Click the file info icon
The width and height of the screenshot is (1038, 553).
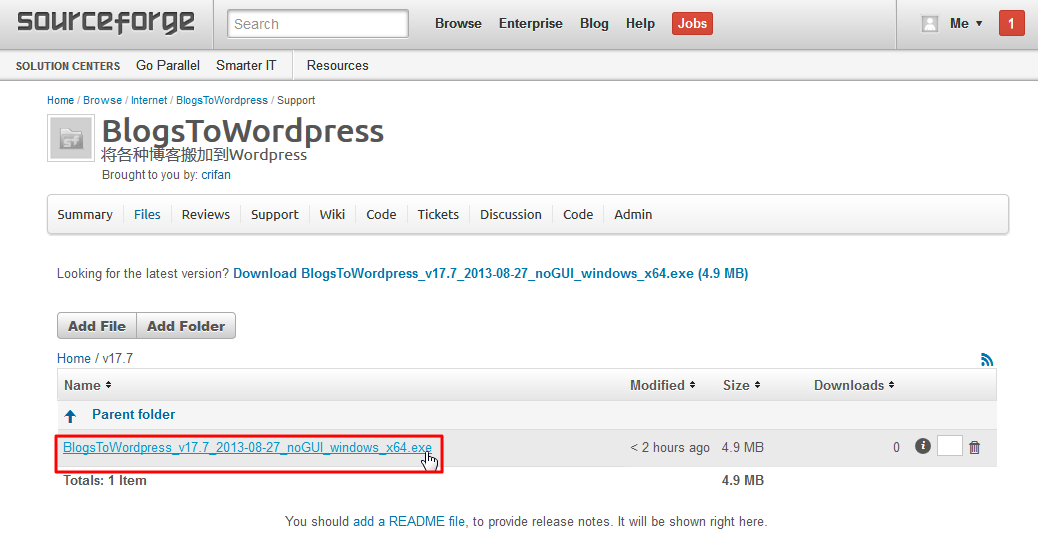tap(923, 446)
